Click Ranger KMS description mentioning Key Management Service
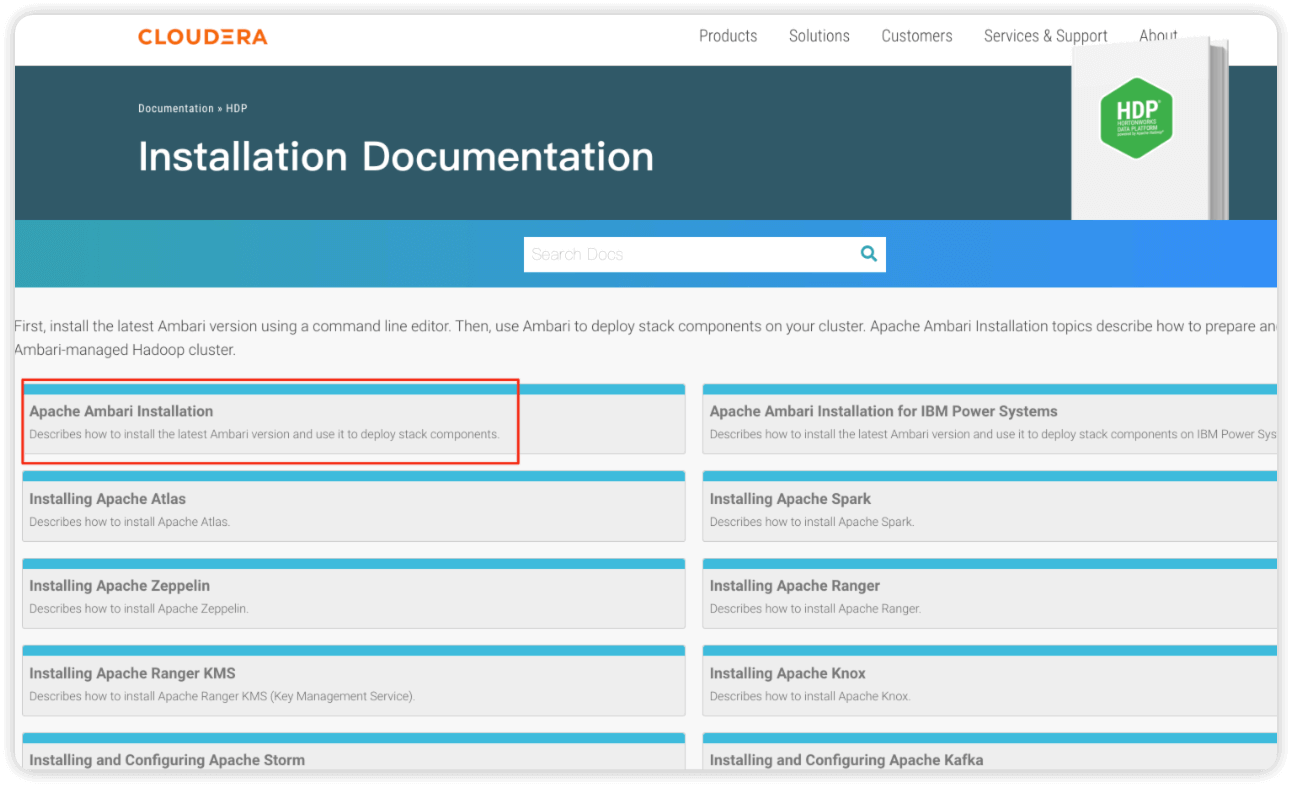The height and width of the screenshot is (786, 1292). [x=221, y=696]
